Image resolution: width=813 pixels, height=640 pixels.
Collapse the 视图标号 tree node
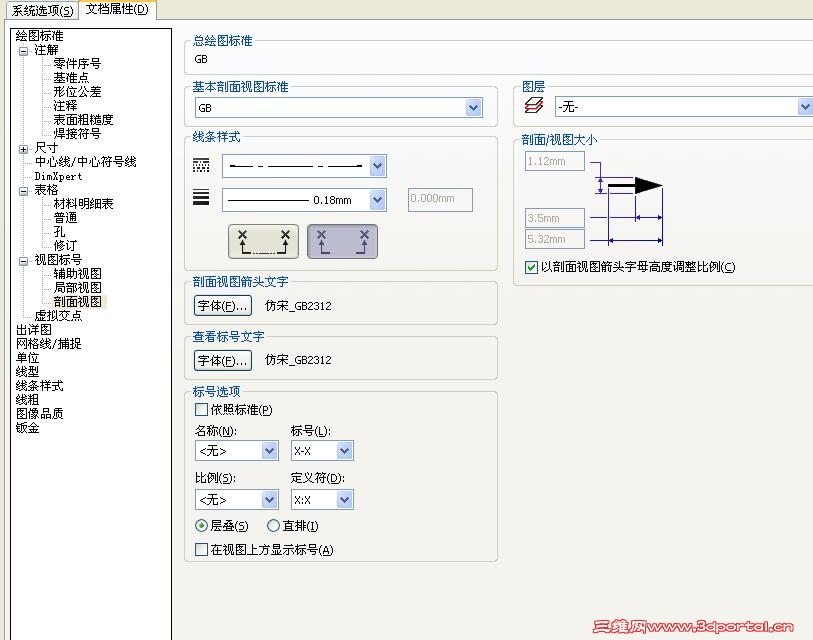point(23,261)
